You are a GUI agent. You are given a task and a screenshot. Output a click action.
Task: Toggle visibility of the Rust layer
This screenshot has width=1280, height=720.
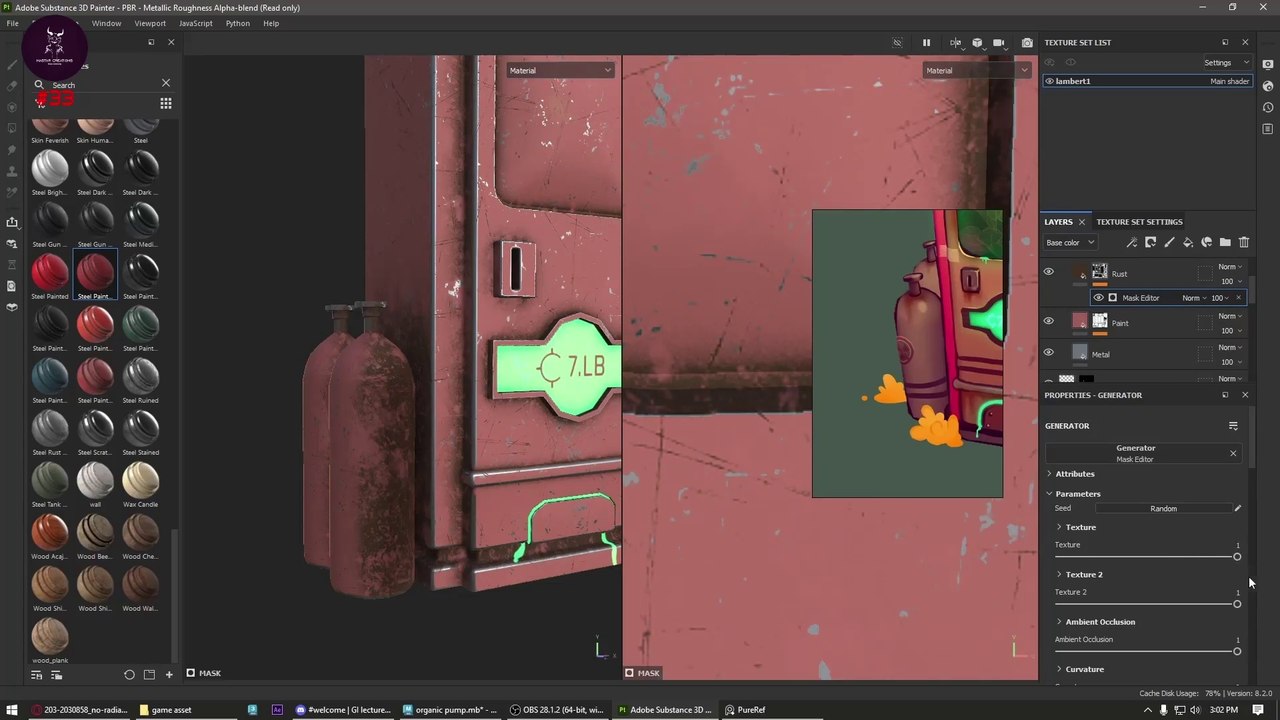pos(1048,272)
